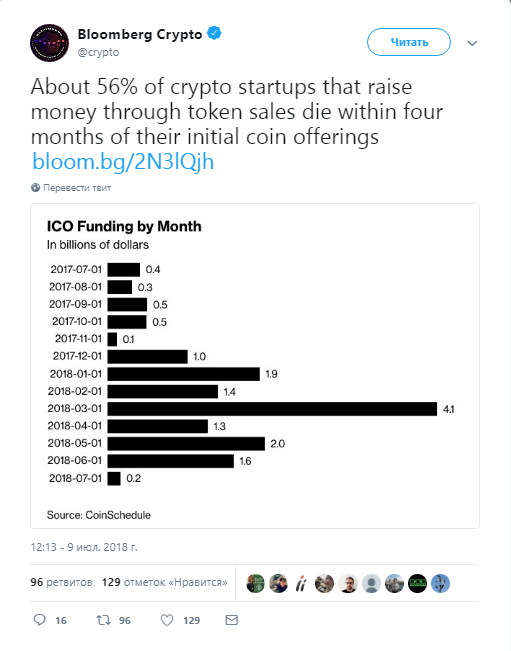Click Перевести твит to translate

77,188
